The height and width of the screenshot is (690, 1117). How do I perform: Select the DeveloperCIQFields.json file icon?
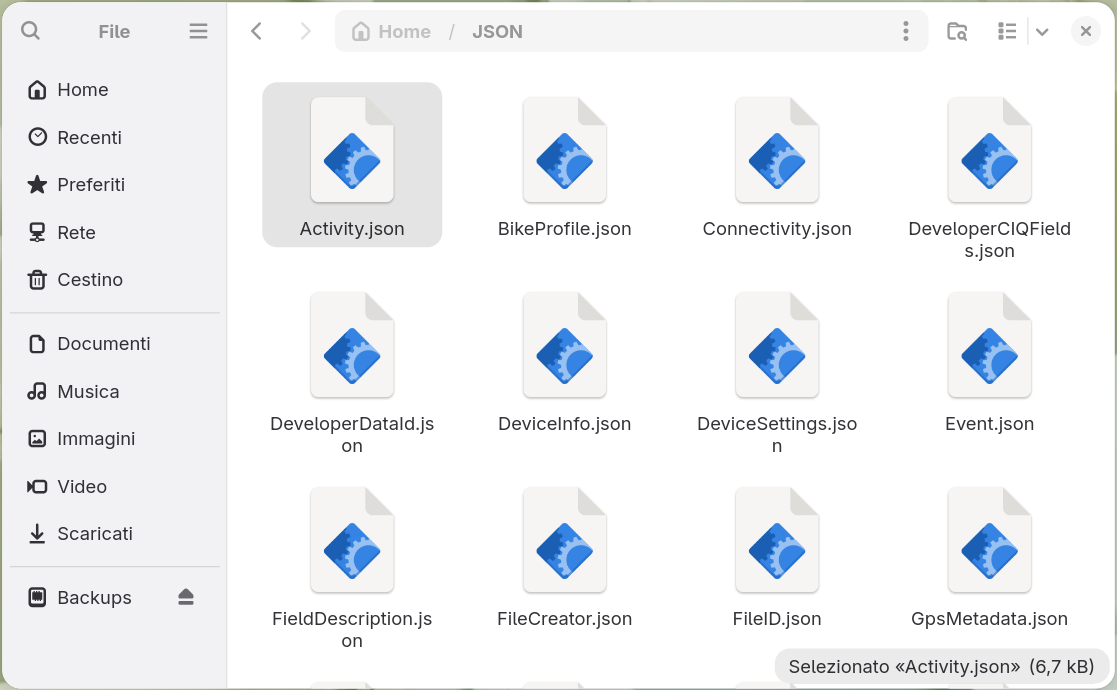[989, 150]
